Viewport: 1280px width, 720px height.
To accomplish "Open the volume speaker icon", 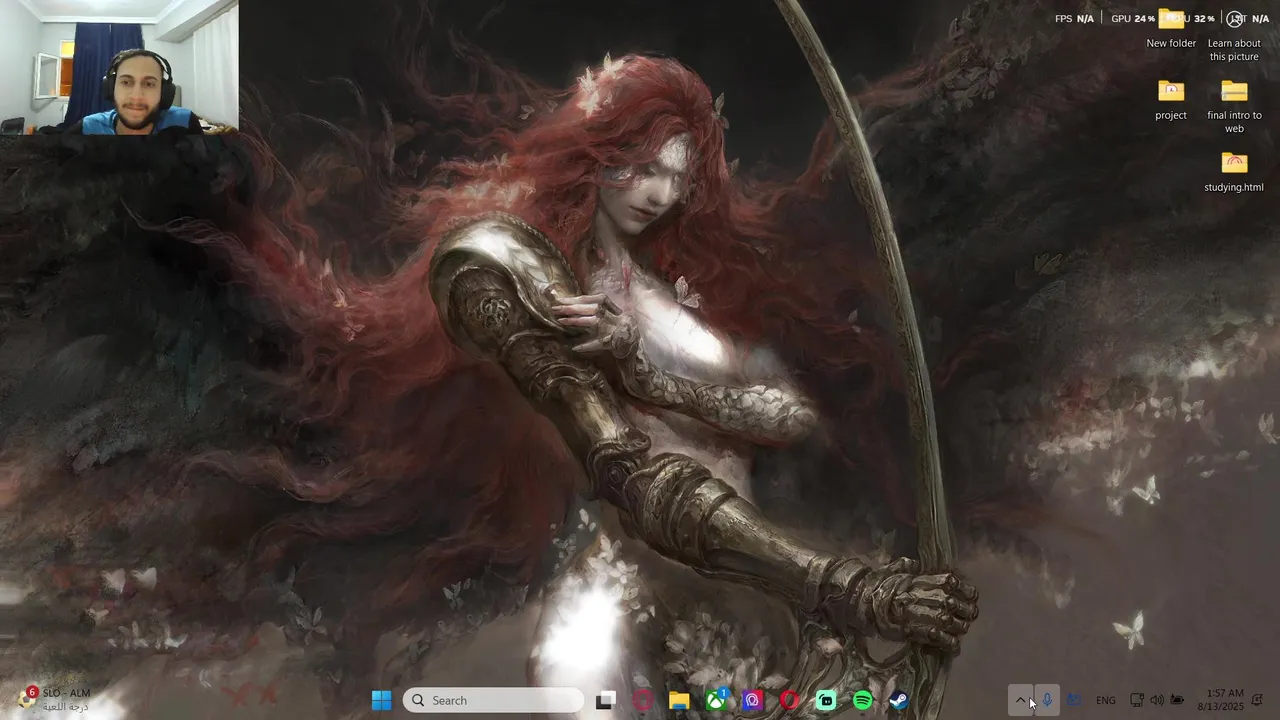I will tap(1157, 701).
